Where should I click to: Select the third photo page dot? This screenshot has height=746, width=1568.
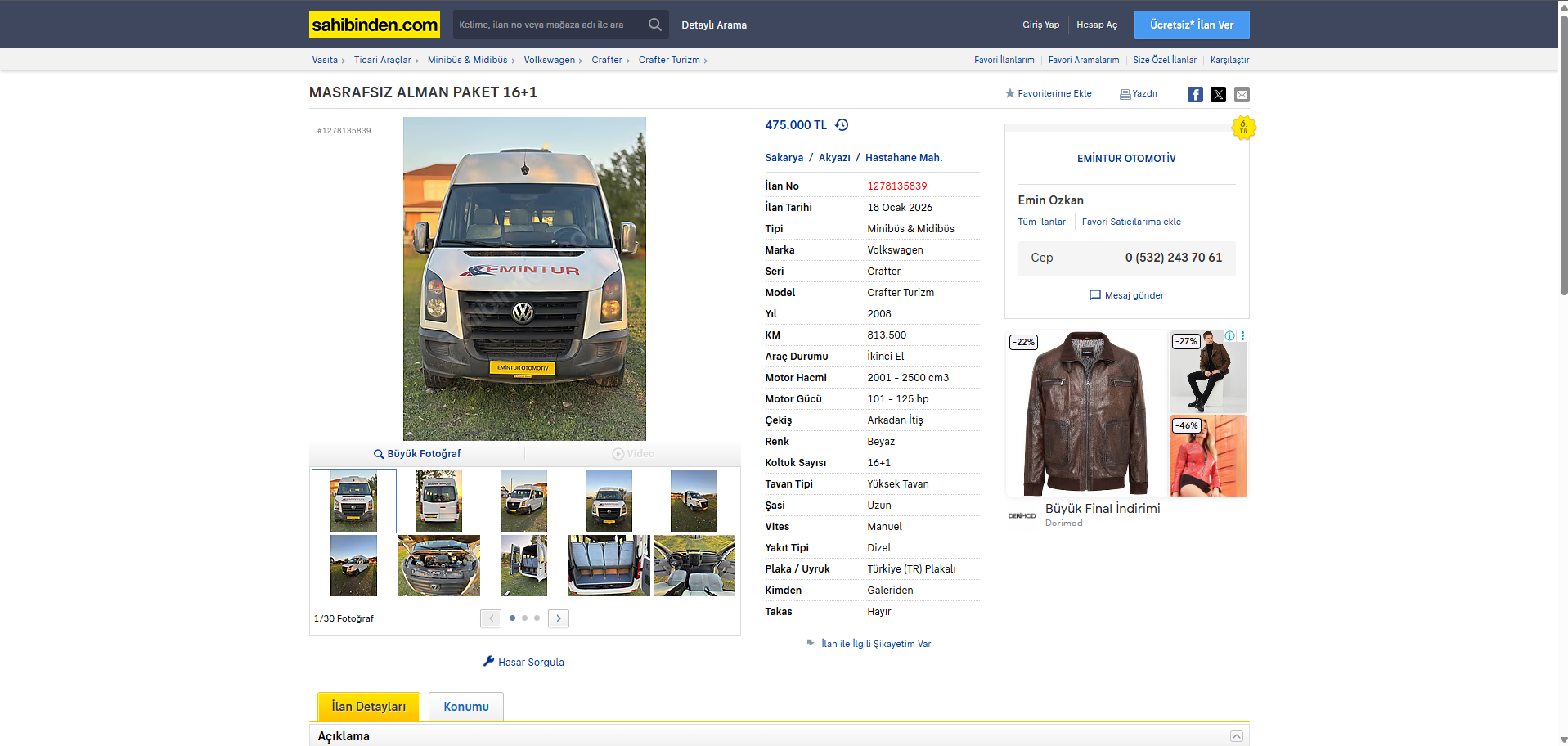point(537,618)
